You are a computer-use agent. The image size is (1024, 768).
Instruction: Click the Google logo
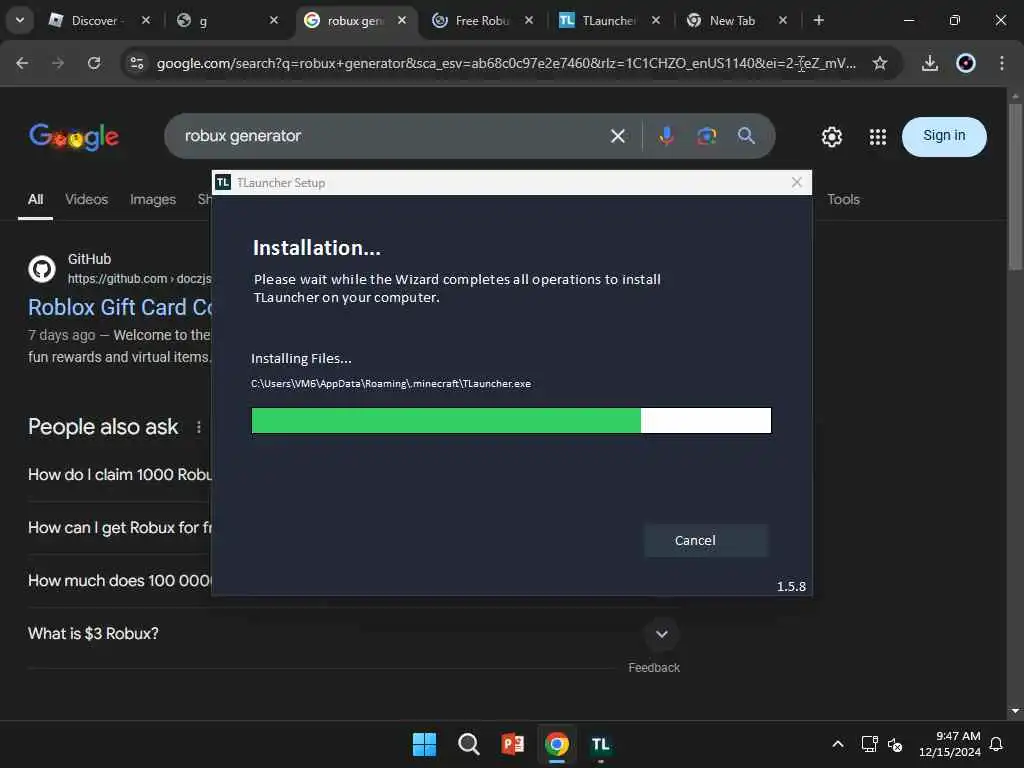click(x=74, y=136)
